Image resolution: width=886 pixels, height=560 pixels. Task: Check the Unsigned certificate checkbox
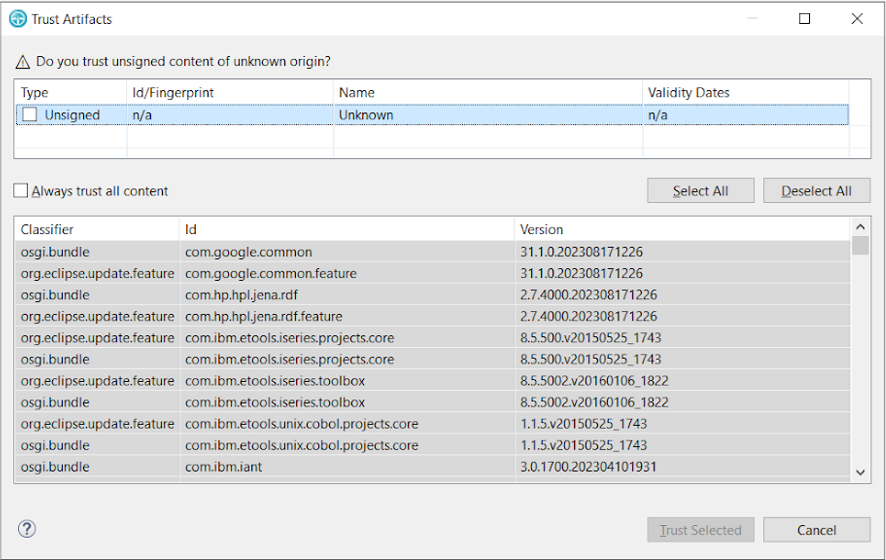click(x=29, y=115)
